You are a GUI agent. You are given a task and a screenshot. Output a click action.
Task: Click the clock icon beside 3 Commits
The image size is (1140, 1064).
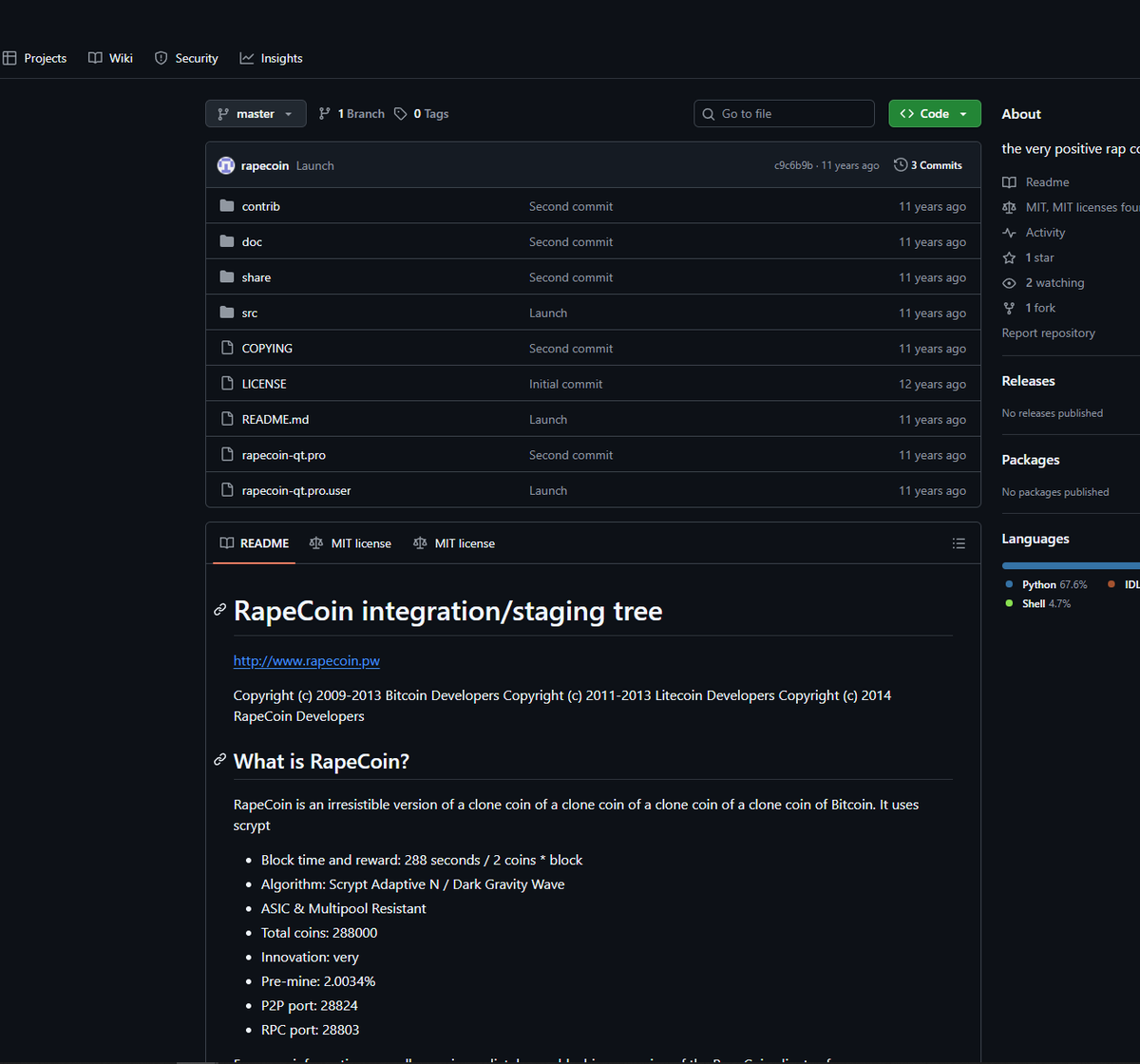pos(901,165)
